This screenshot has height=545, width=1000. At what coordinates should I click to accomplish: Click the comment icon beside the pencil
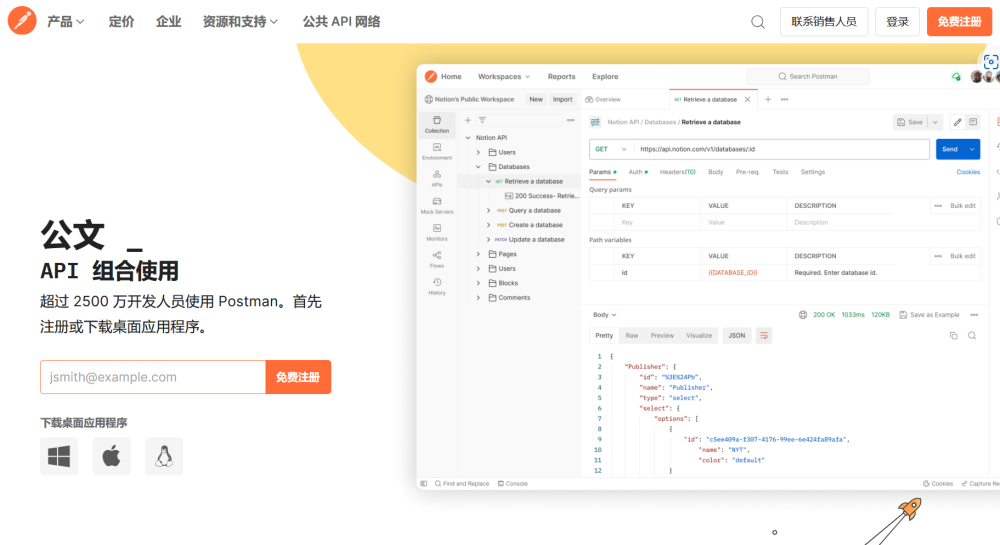[x=973, y=122]
